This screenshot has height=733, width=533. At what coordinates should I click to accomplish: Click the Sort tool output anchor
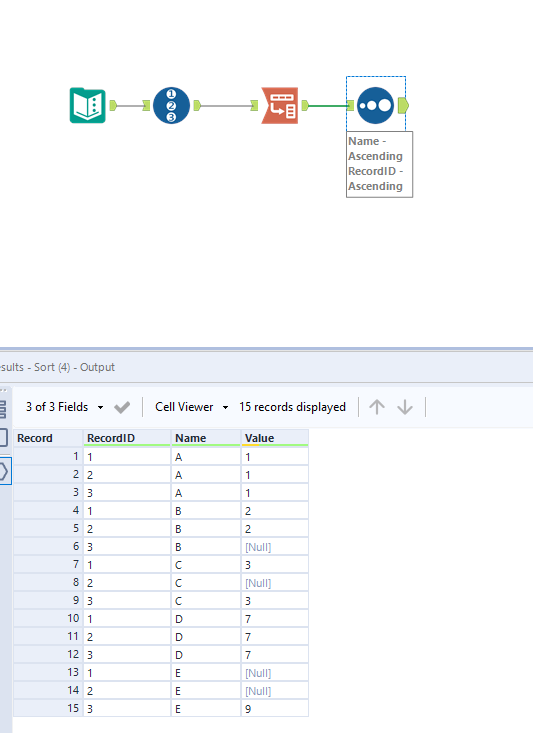pos(403,106)
